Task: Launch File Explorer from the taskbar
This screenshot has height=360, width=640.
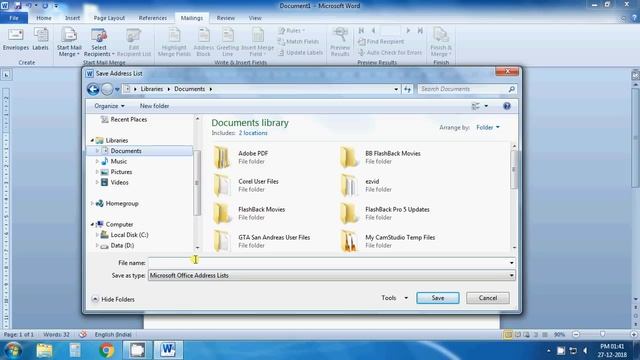Action: click(44, 350)
